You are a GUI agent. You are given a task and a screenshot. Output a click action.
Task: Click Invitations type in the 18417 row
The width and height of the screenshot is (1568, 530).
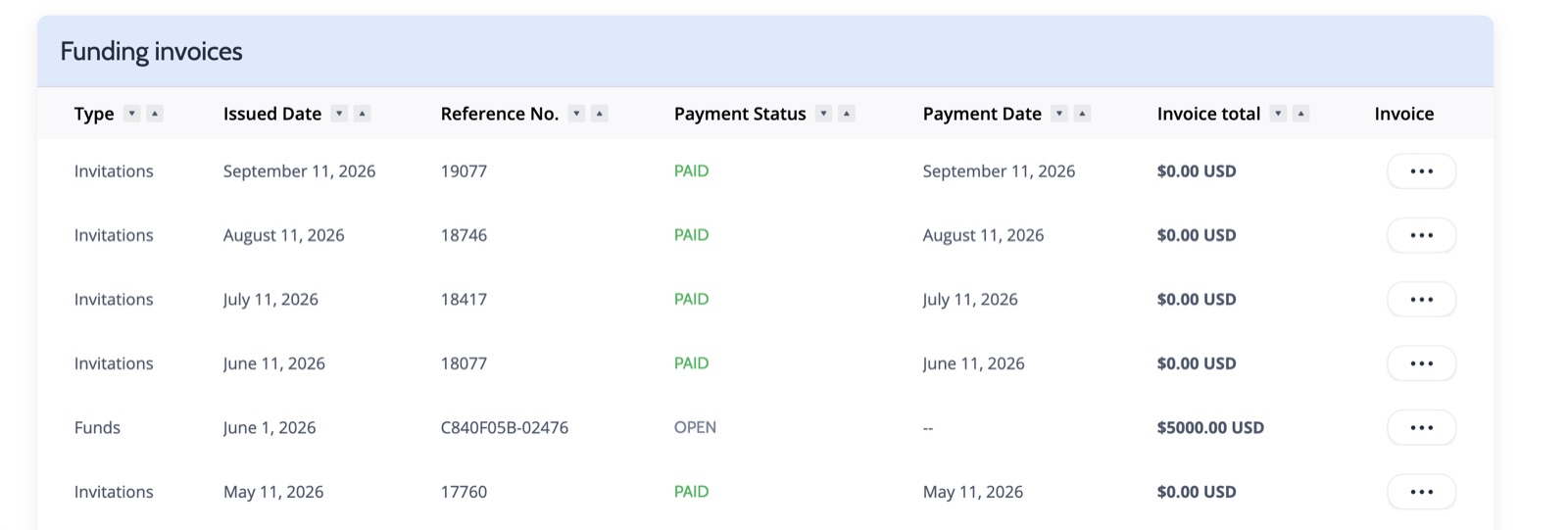pos(114,300)
